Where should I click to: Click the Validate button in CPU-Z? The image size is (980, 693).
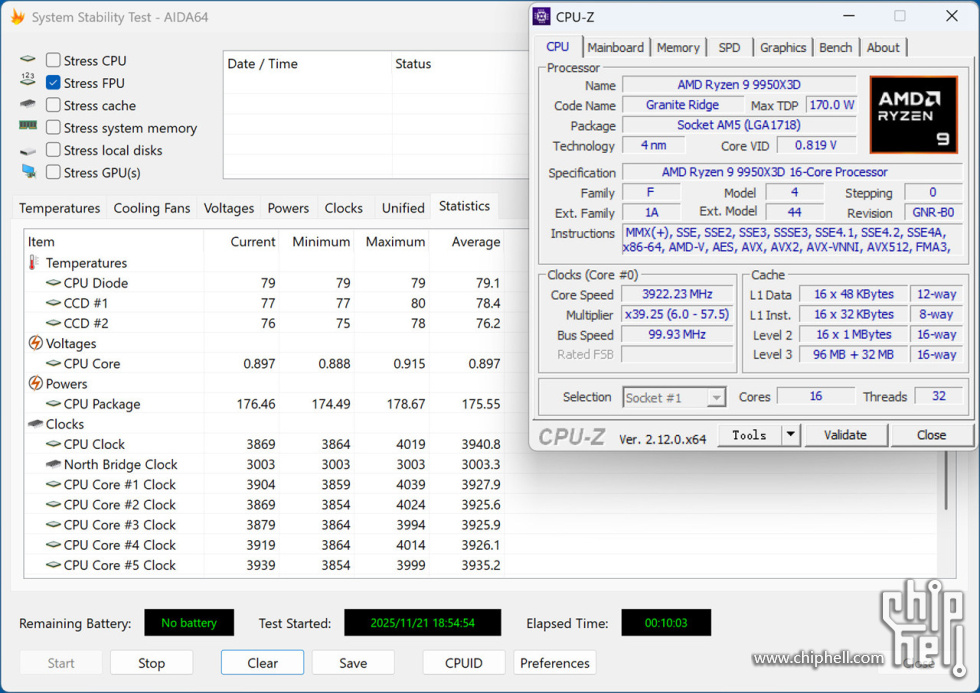pyautogui.click(x=844, y=435)
